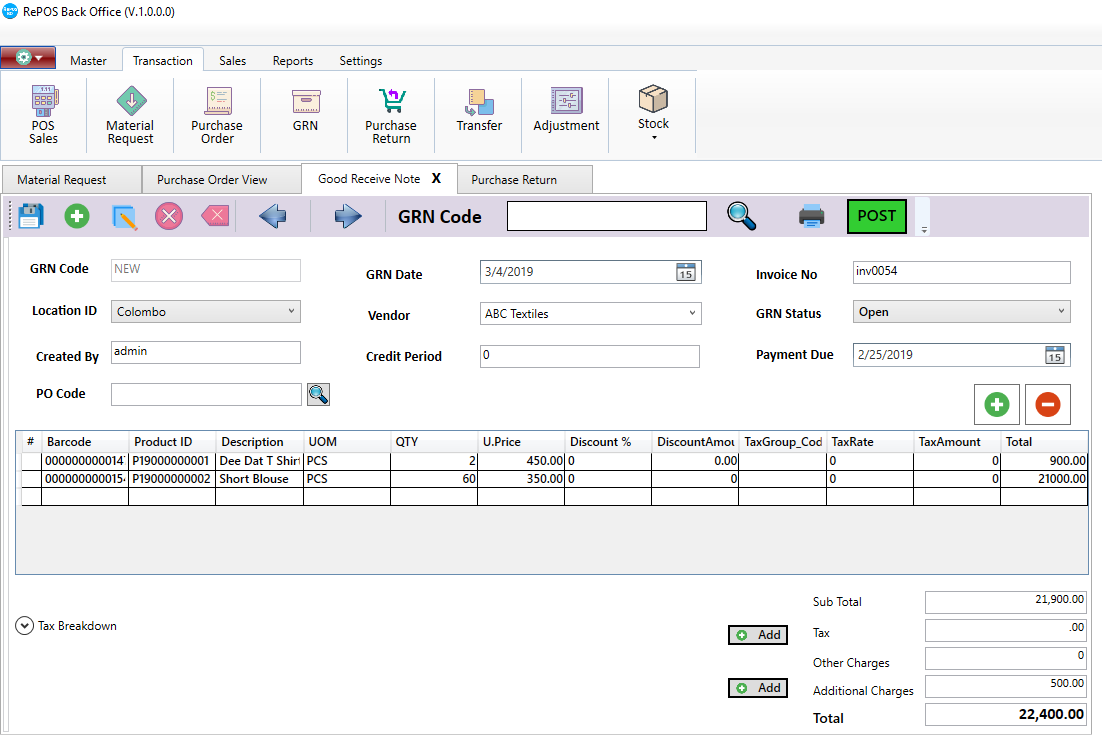Switch to the Purchase Order View tab
This screenshot has width=1102, height=745.
pos(221,179)
